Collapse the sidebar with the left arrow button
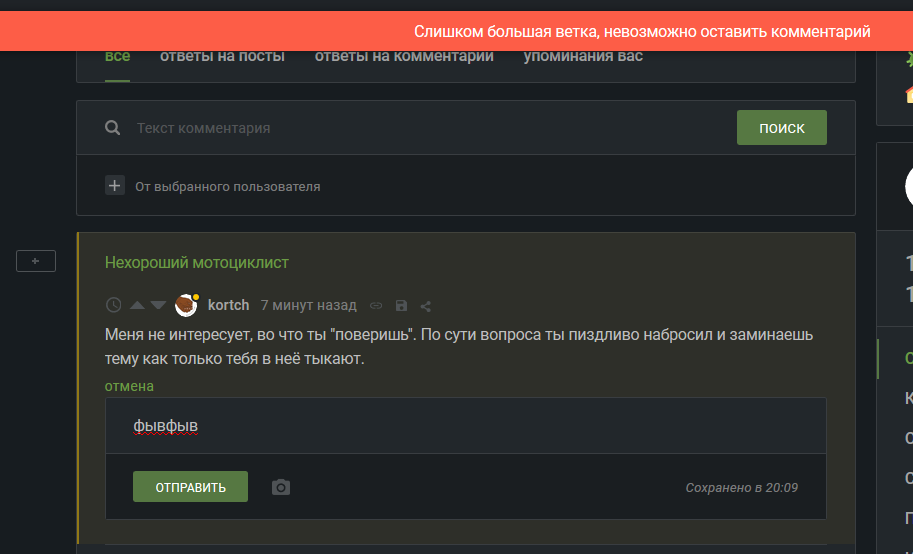This screenshot has width=913, height=554. tap(36, 261)
